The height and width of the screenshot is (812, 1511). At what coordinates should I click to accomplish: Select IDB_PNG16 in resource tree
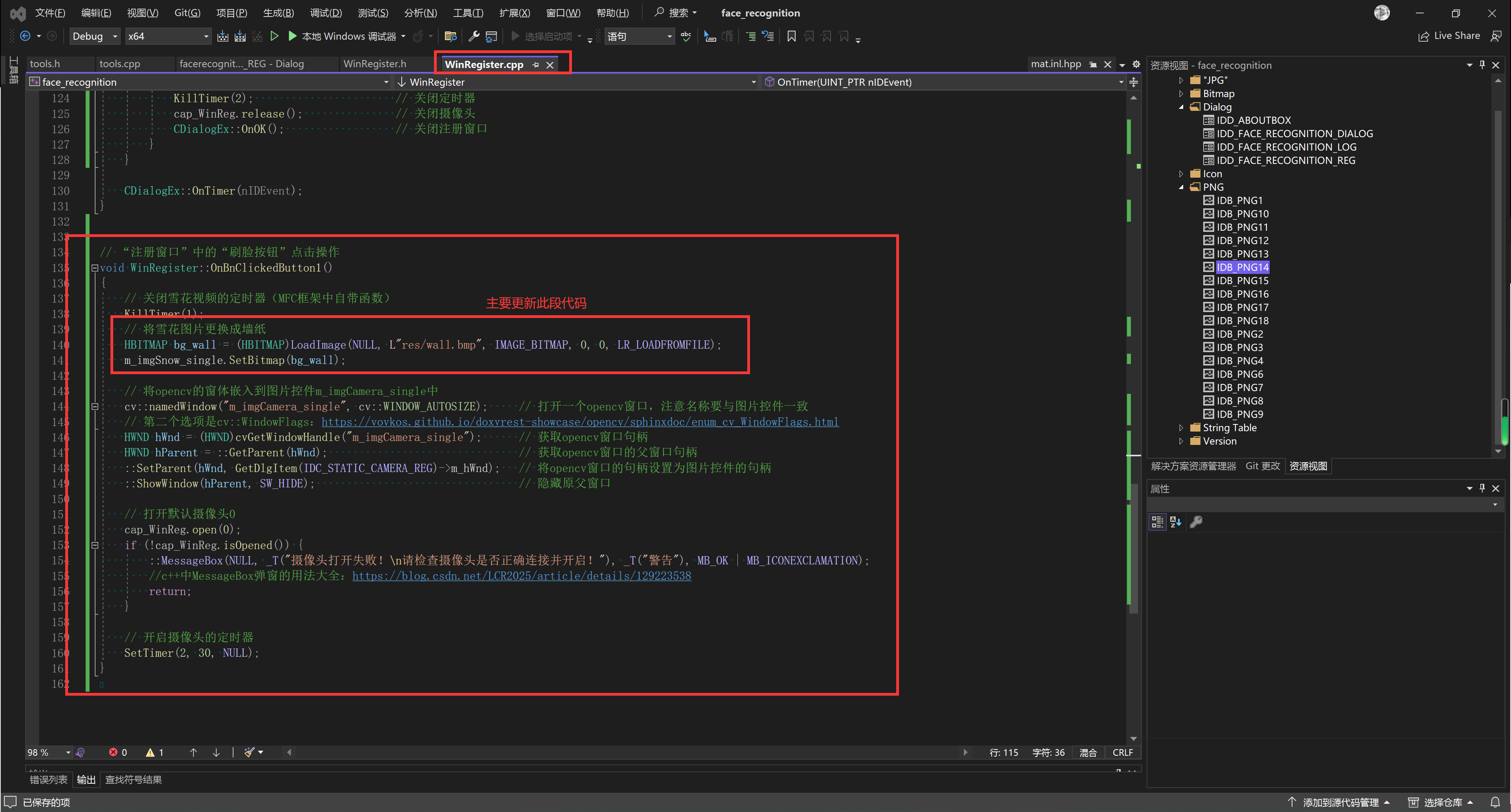click(1243, 294)
